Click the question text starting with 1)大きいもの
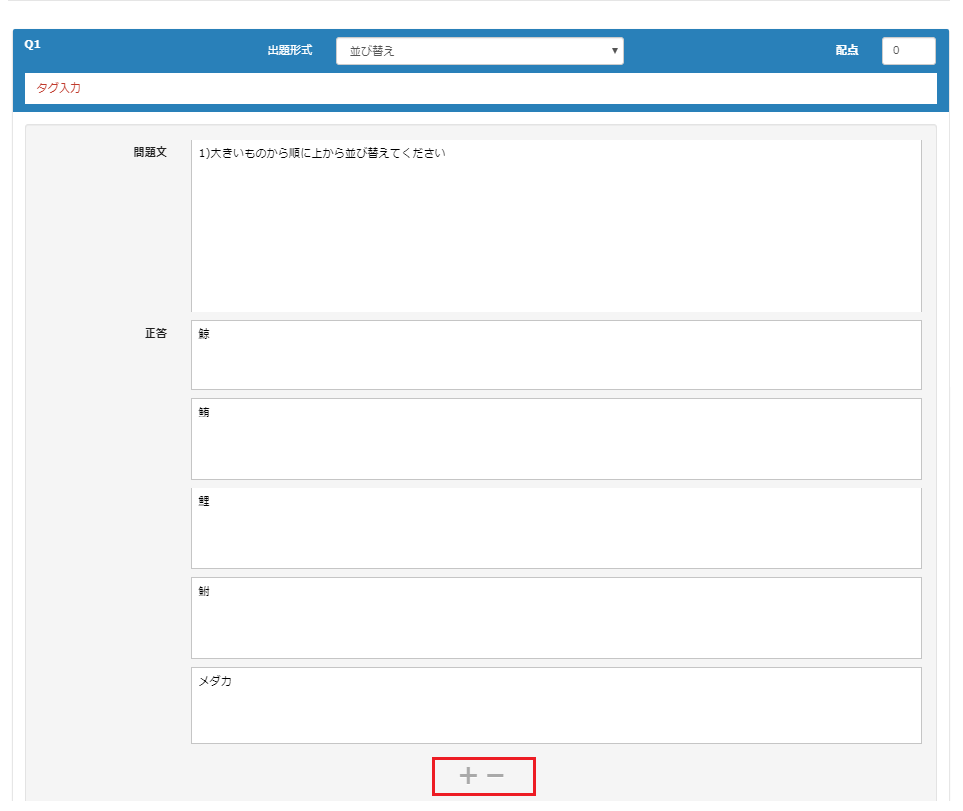Viewport: 963px width, 811px height. point(322,154)
